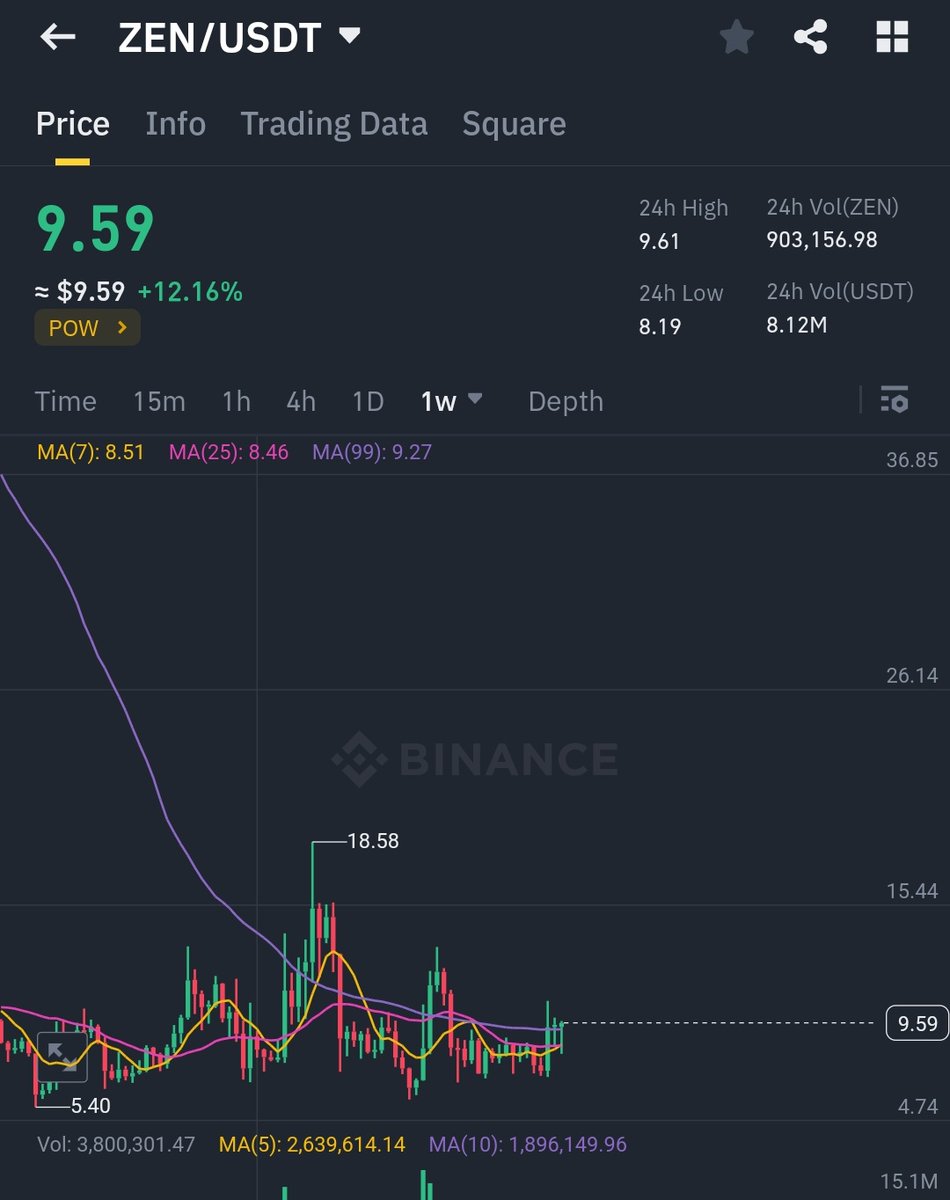Image resolution: width=950 pixels, height=1200 pixels.
Task: Switch to the Info tab
Action: coord(176,124)
